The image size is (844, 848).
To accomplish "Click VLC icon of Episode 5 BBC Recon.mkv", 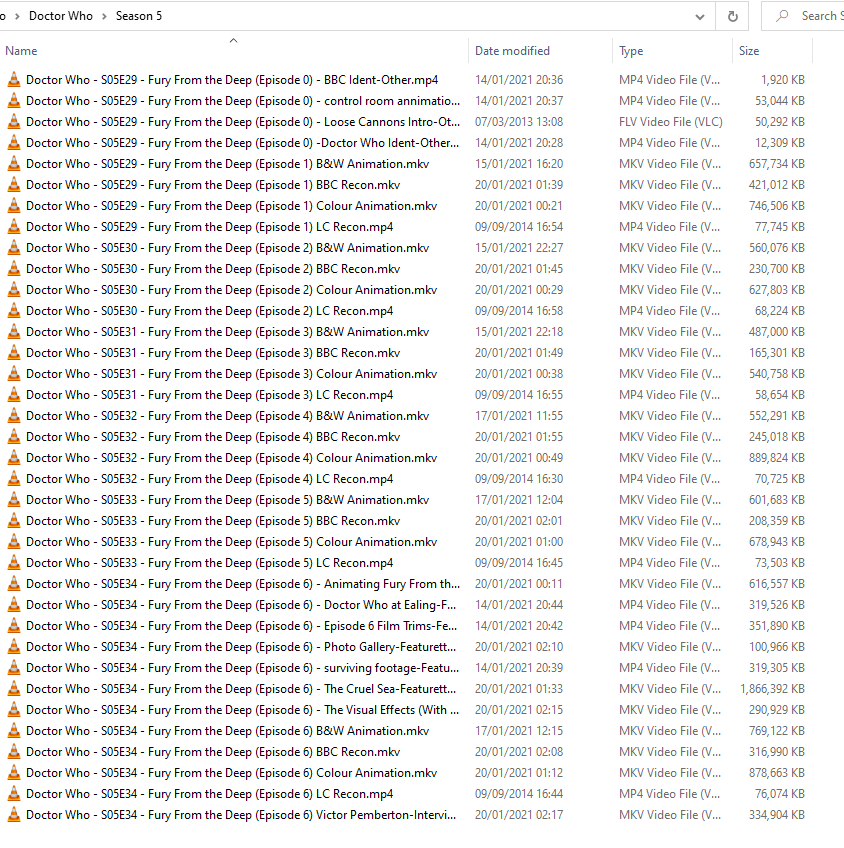I will click(x=14, y=521).
